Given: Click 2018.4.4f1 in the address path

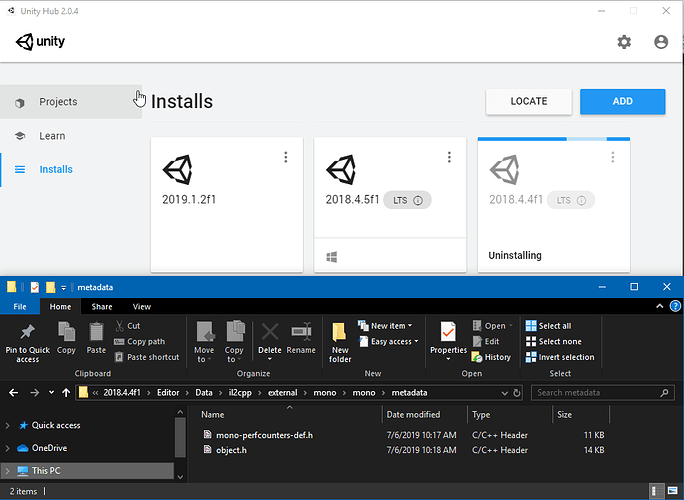Looking at the screenshot, I should [122, 393].
